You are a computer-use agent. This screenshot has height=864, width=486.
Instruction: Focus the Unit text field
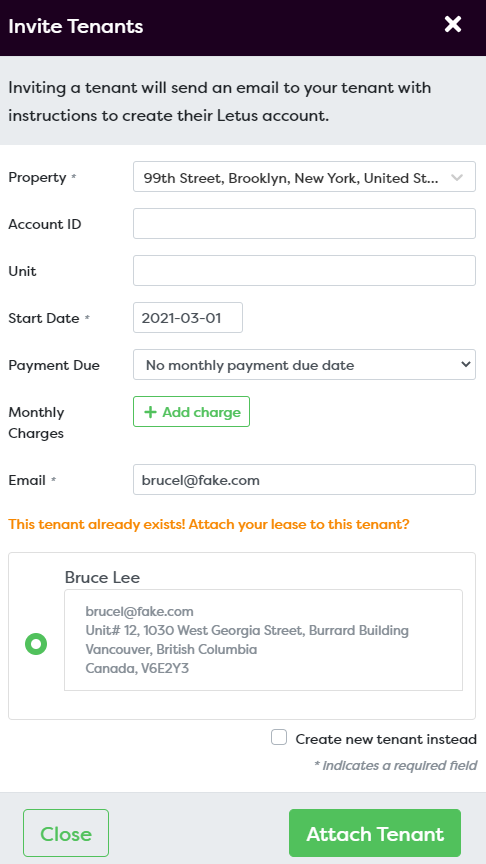click(x=304, y=270)
